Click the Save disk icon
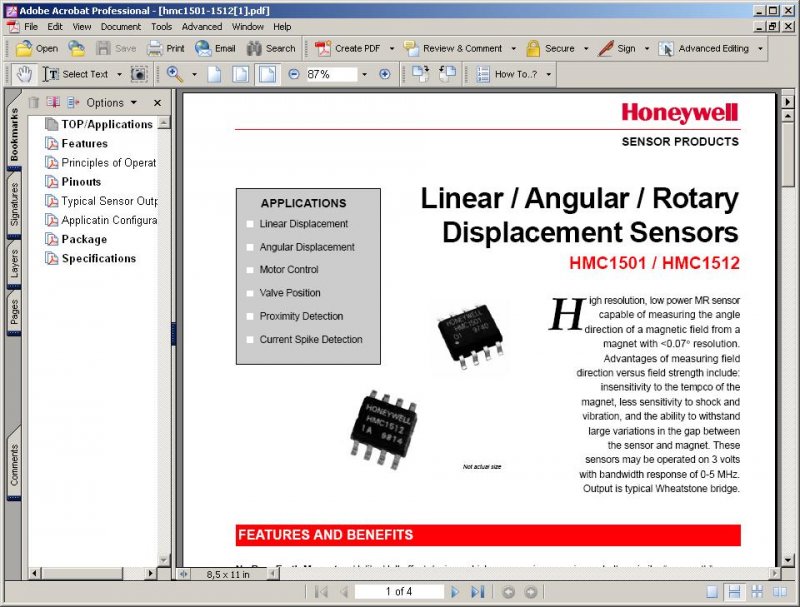The image size is (800, 607). [x=104, y=48]
